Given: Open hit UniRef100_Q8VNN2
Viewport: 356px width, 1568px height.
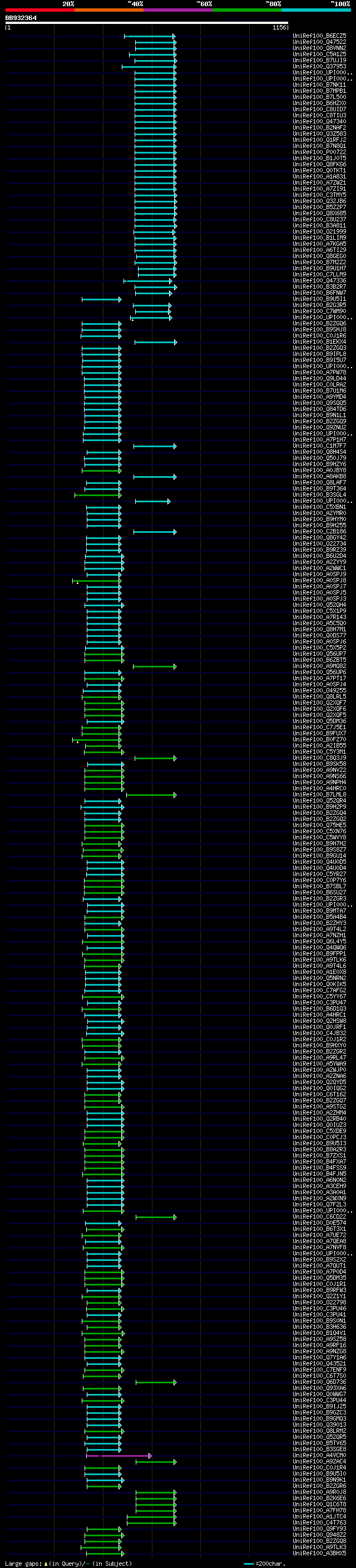Looking at the screenshot, I should pyautogui.click(x=319, y=48).
